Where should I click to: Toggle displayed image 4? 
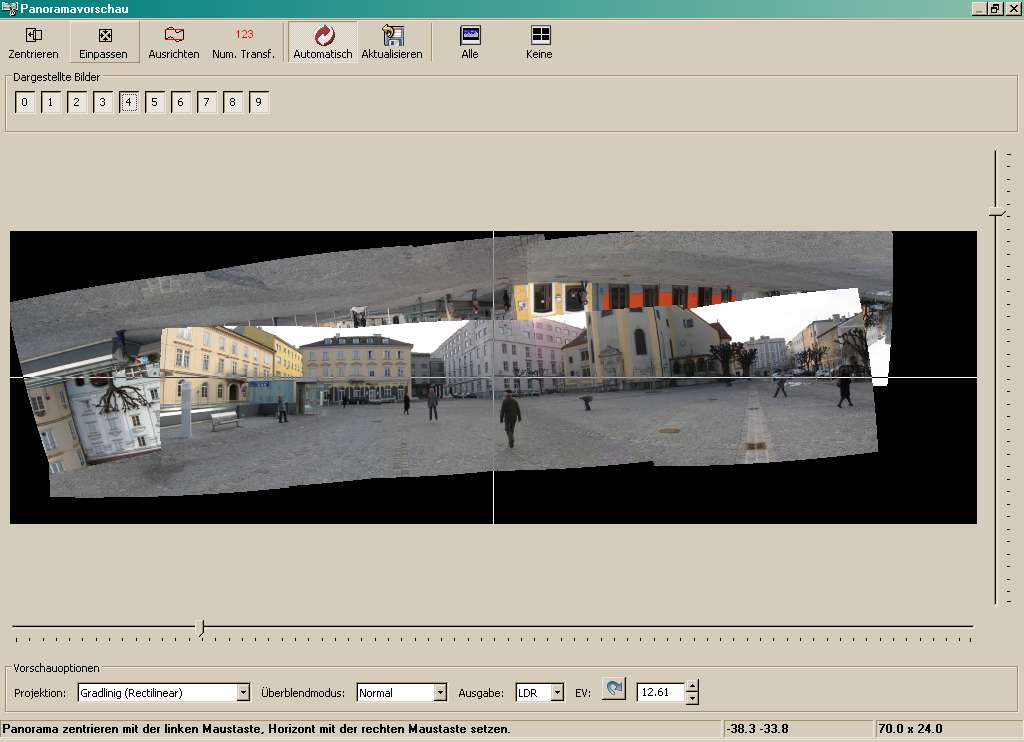pyautogui.click(x=129, y=102)
